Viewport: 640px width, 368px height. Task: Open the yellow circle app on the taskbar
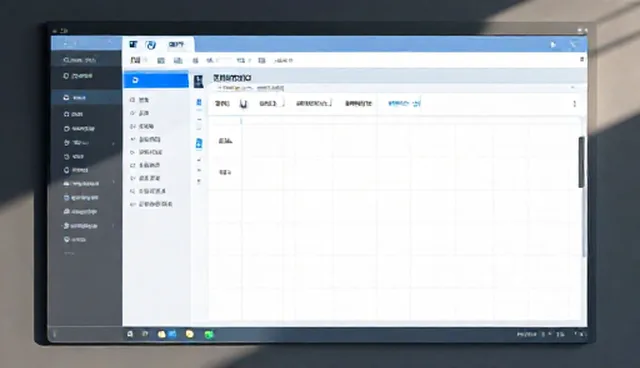coord(189,334)
